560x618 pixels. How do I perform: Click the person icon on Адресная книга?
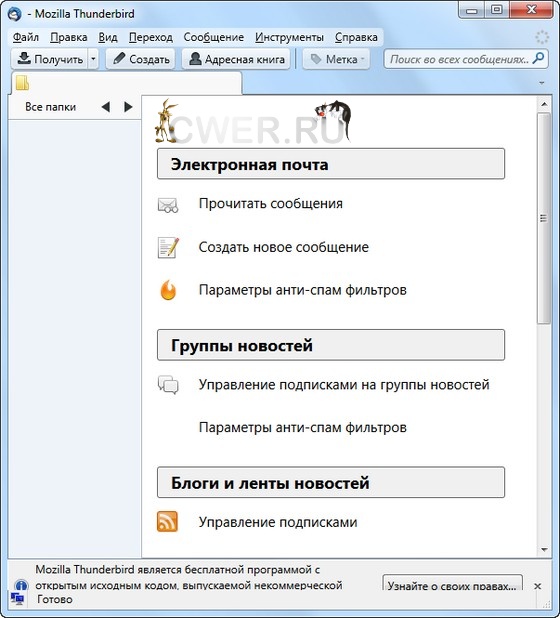pyautogui.click(x=195, y=59)
